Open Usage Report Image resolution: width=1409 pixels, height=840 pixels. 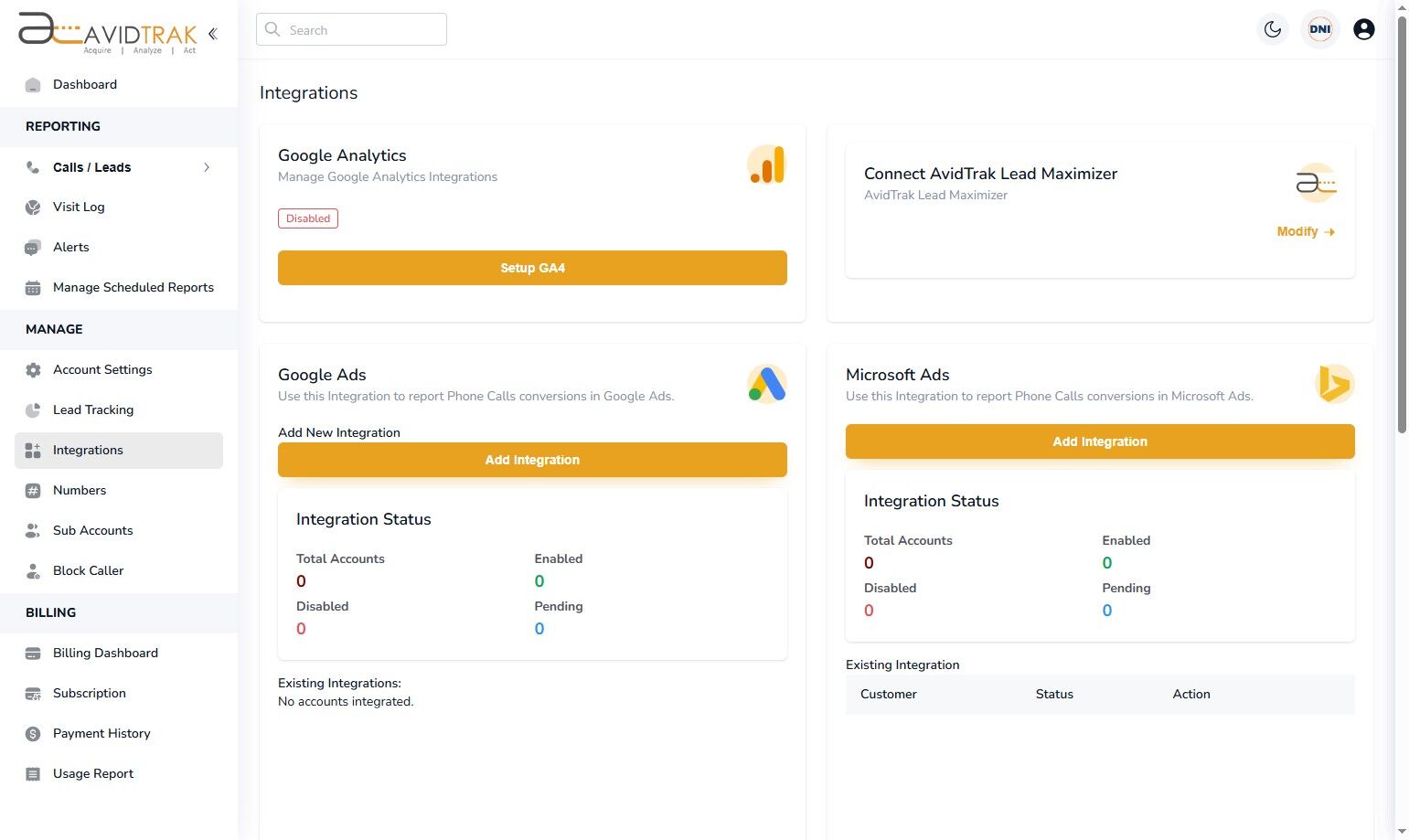point(93,774)
